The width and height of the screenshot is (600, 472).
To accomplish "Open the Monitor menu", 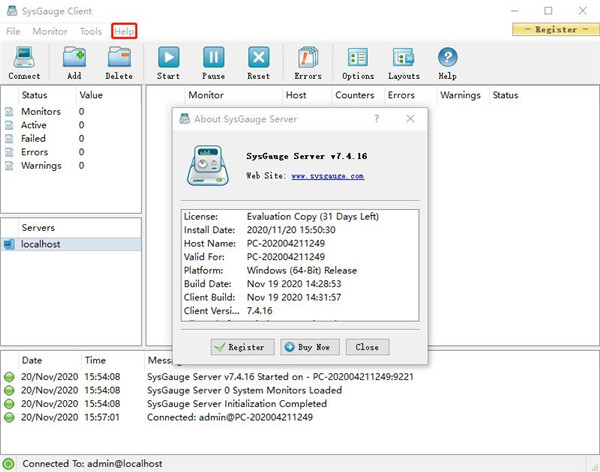I will pos(50,31).
